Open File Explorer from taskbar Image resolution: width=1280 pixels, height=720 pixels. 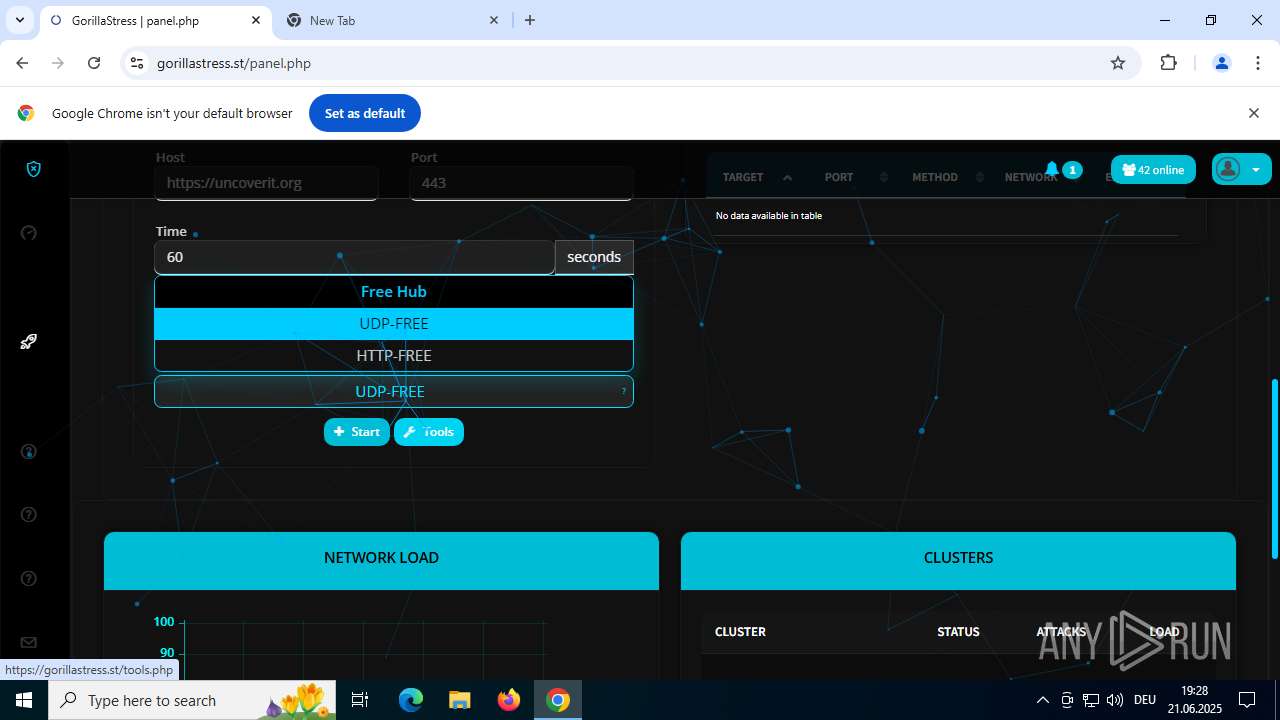pos(459,700)
